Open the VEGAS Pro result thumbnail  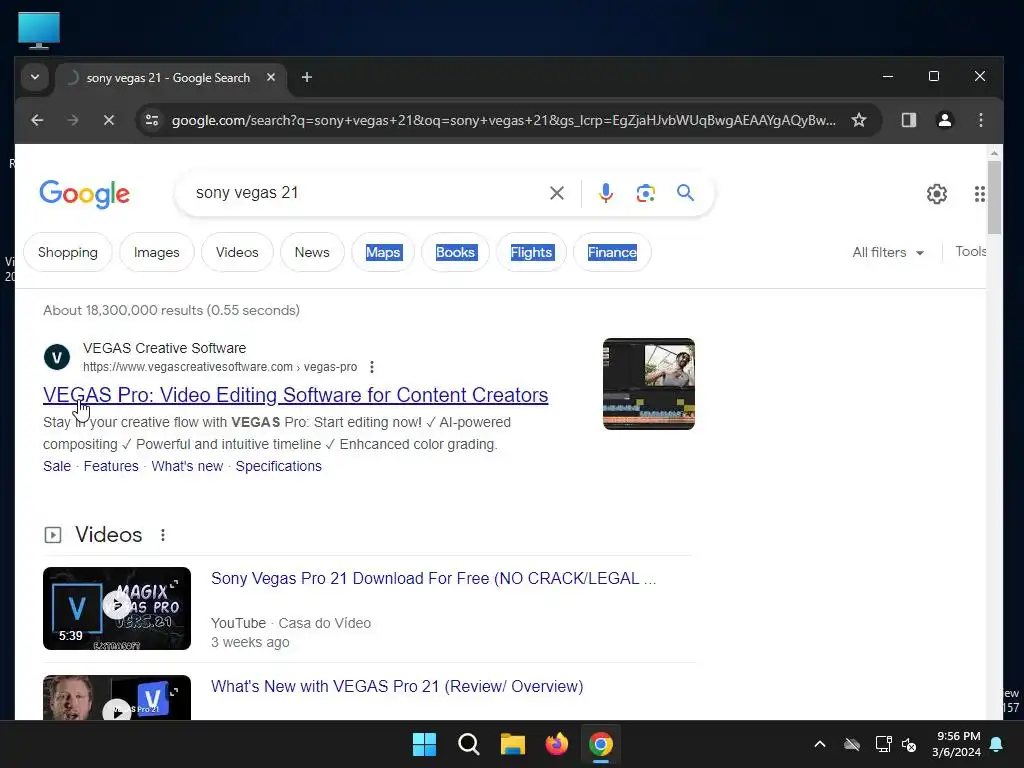(x=648, y=384)
